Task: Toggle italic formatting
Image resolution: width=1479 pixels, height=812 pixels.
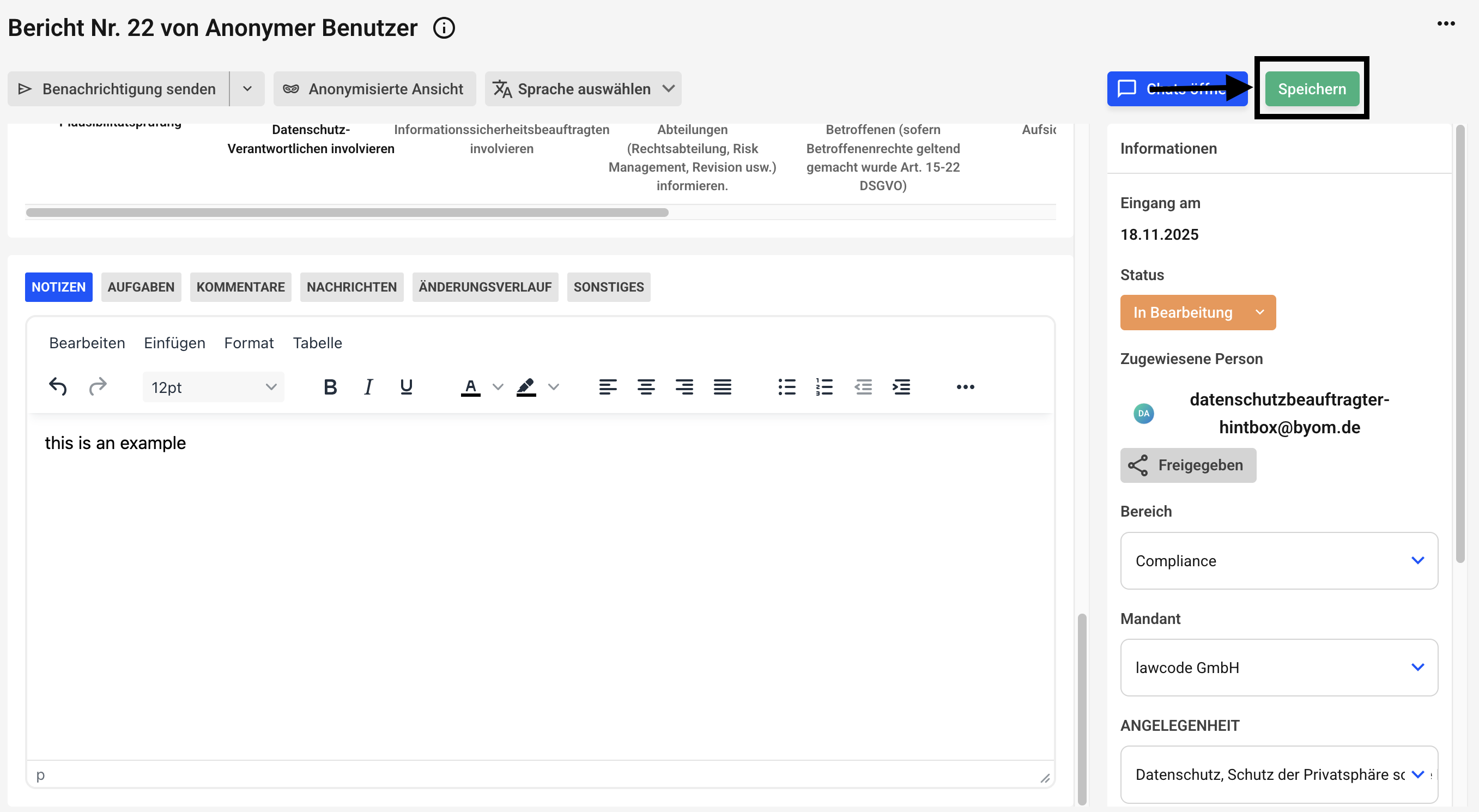Action: click(368, 386)
